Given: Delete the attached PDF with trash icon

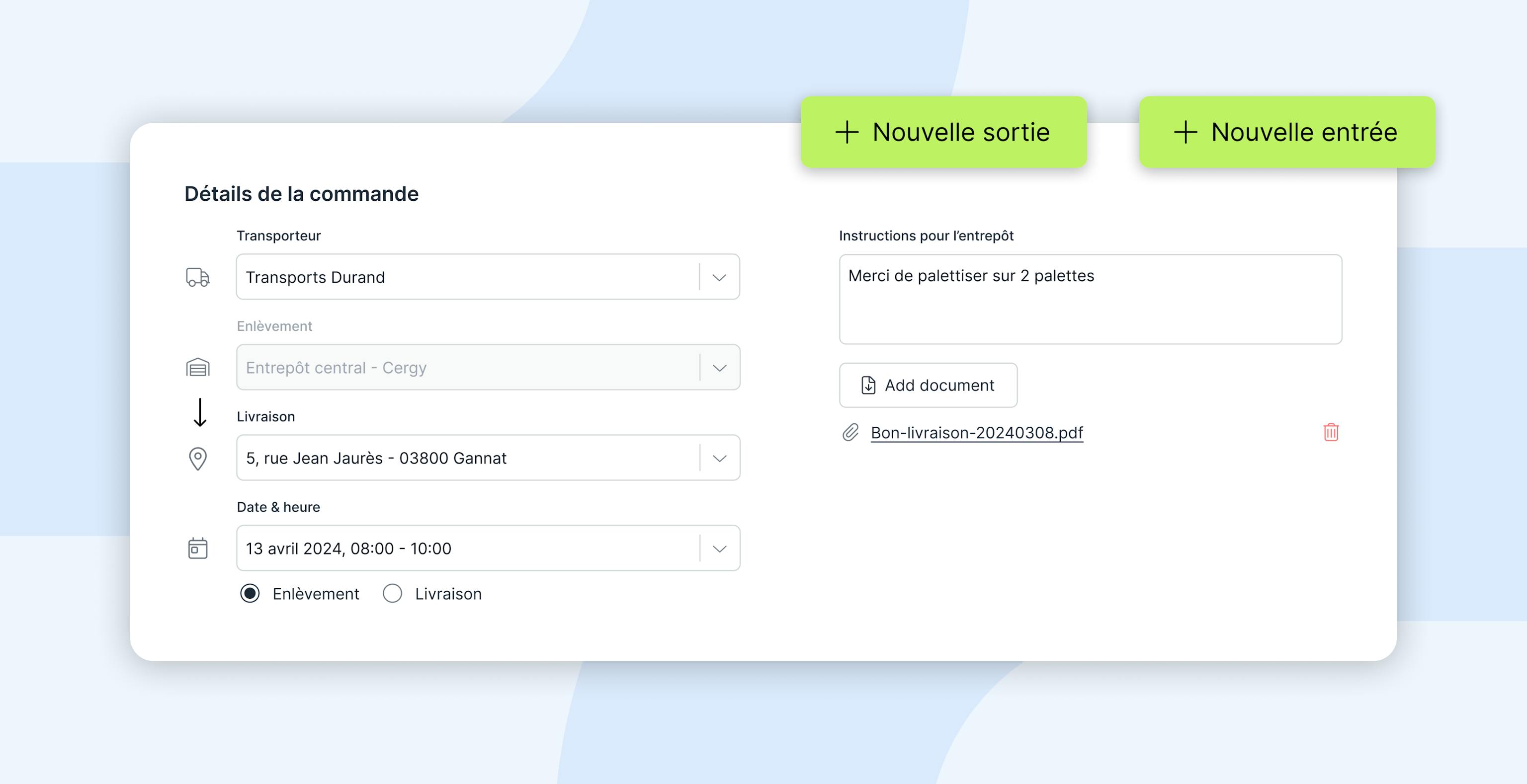Looking at the screenshot, I should click(1331, 433).
